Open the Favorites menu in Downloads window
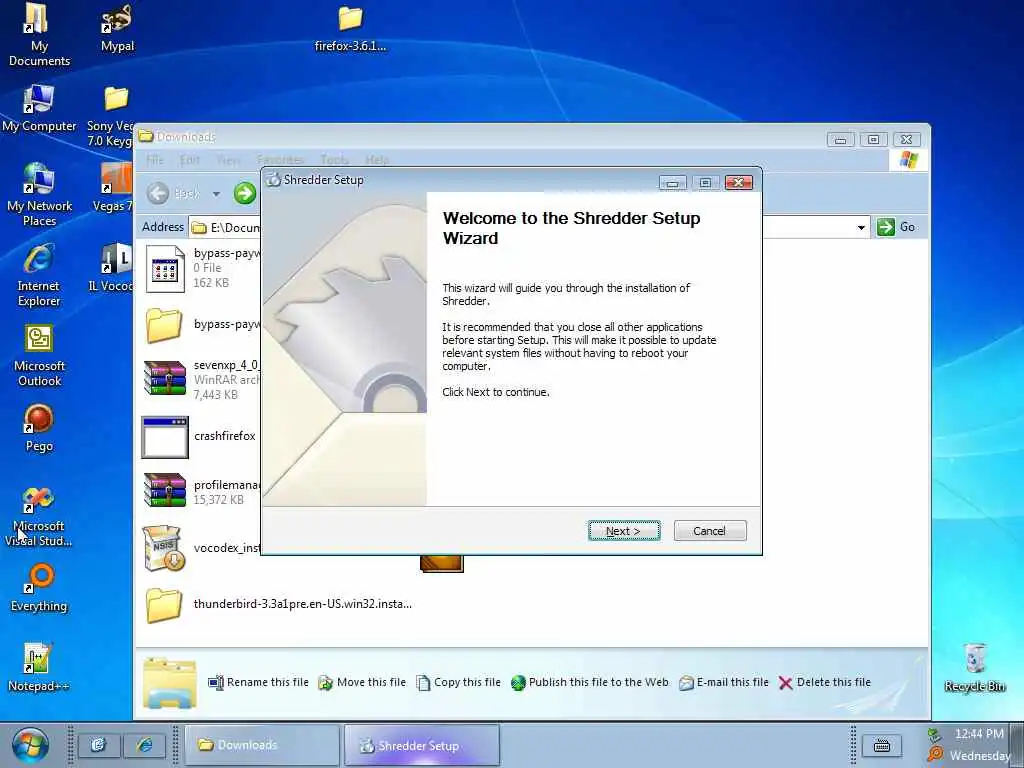The image size is (1024, 768). [280, 160]
